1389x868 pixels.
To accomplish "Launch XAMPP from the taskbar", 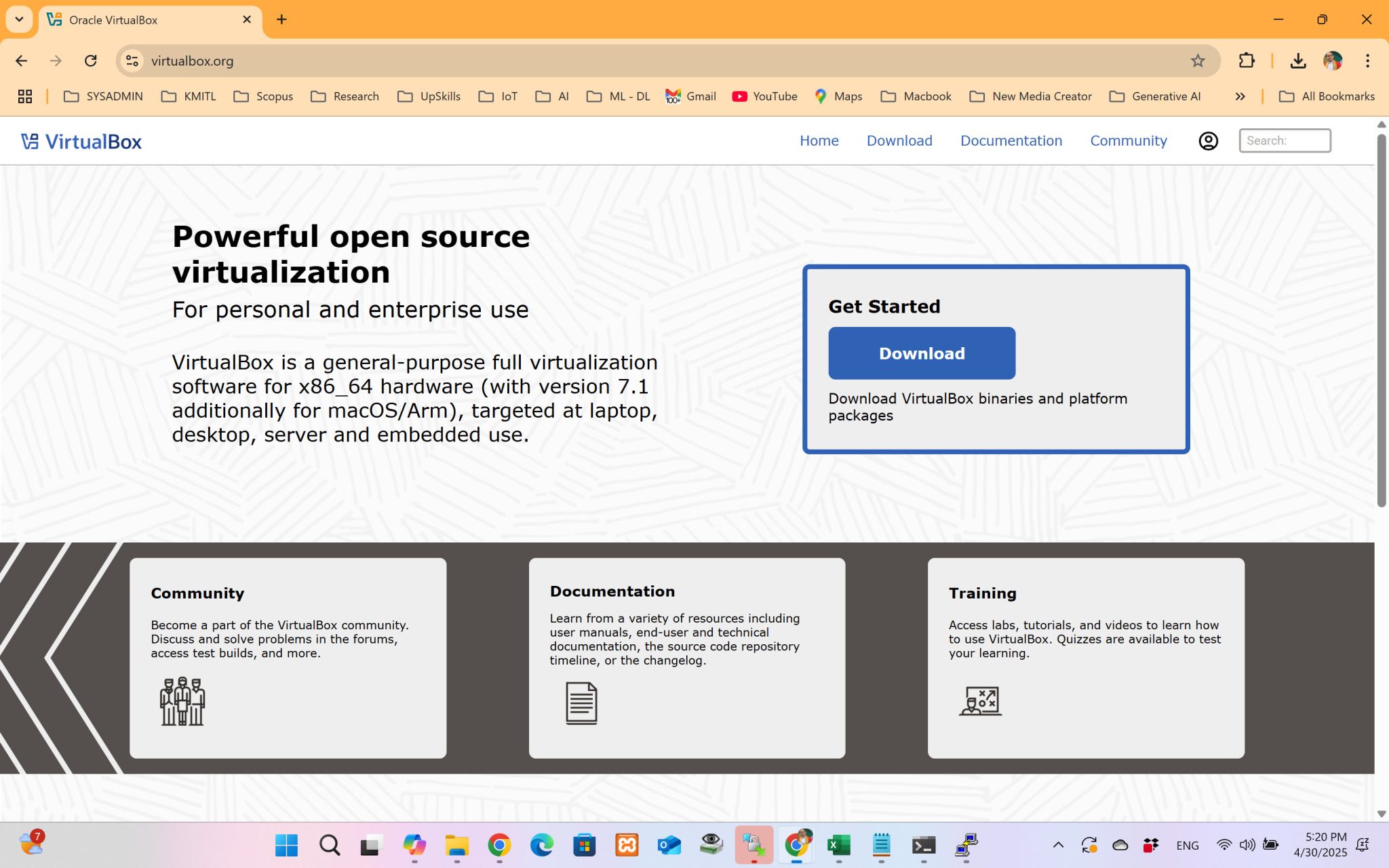I will coord(627,845).
